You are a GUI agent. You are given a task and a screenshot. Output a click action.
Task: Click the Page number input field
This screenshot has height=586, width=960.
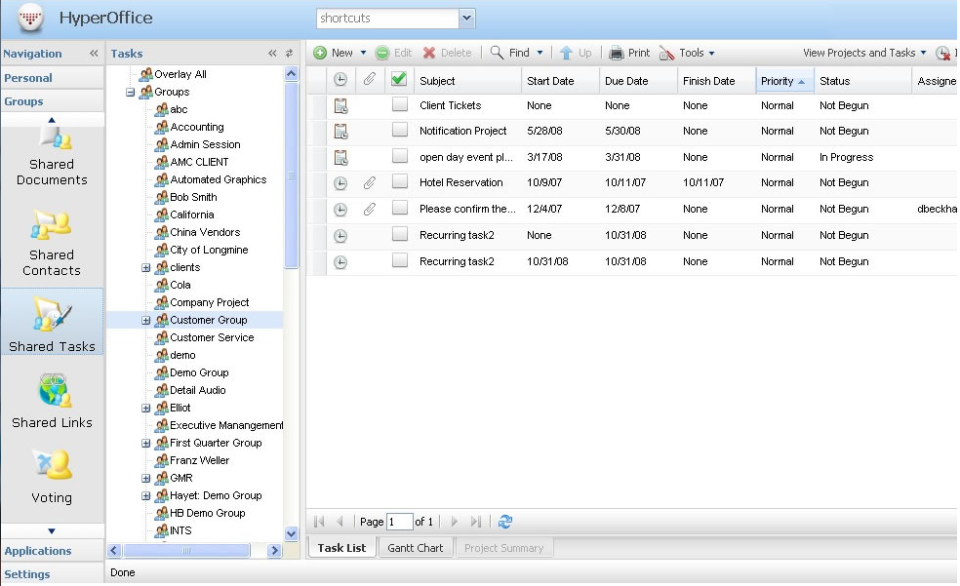point(399,522)
